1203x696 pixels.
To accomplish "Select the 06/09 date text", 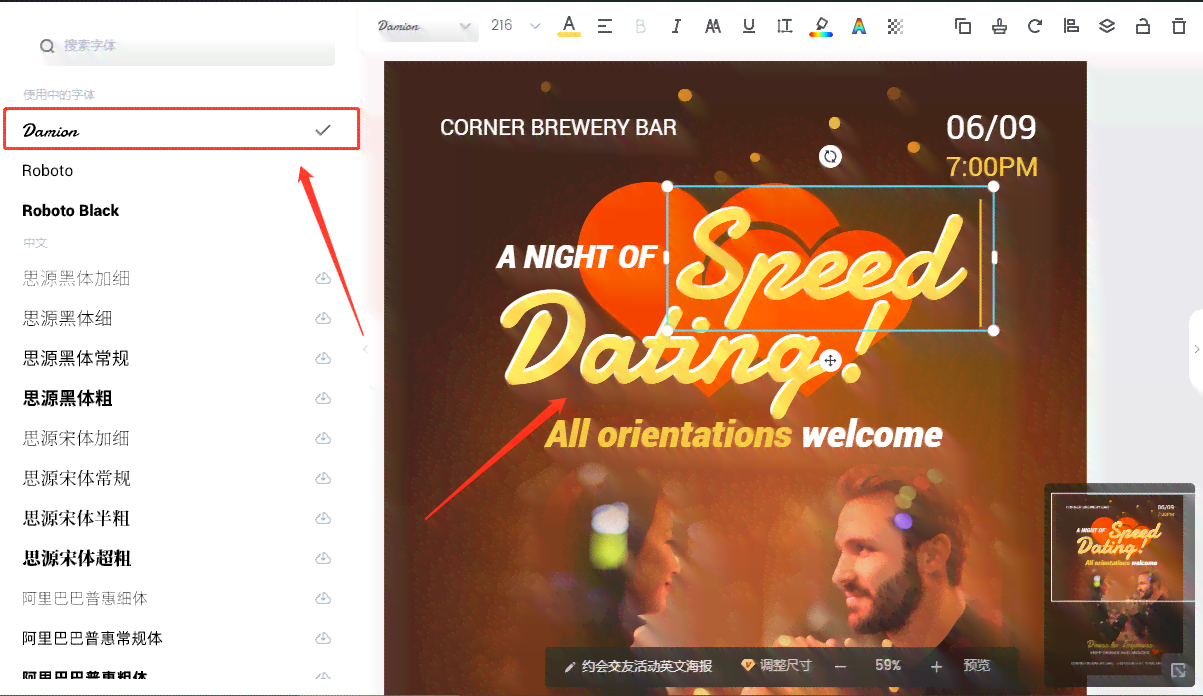I will click(x=991, y=127).
